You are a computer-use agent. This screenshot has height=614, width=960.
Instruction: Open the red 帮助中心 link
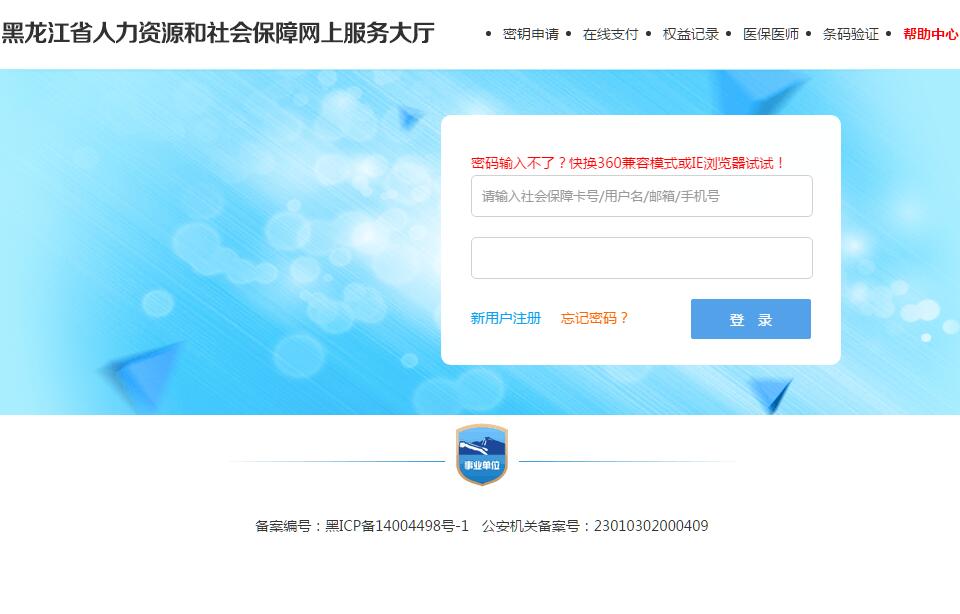[931, 34]
